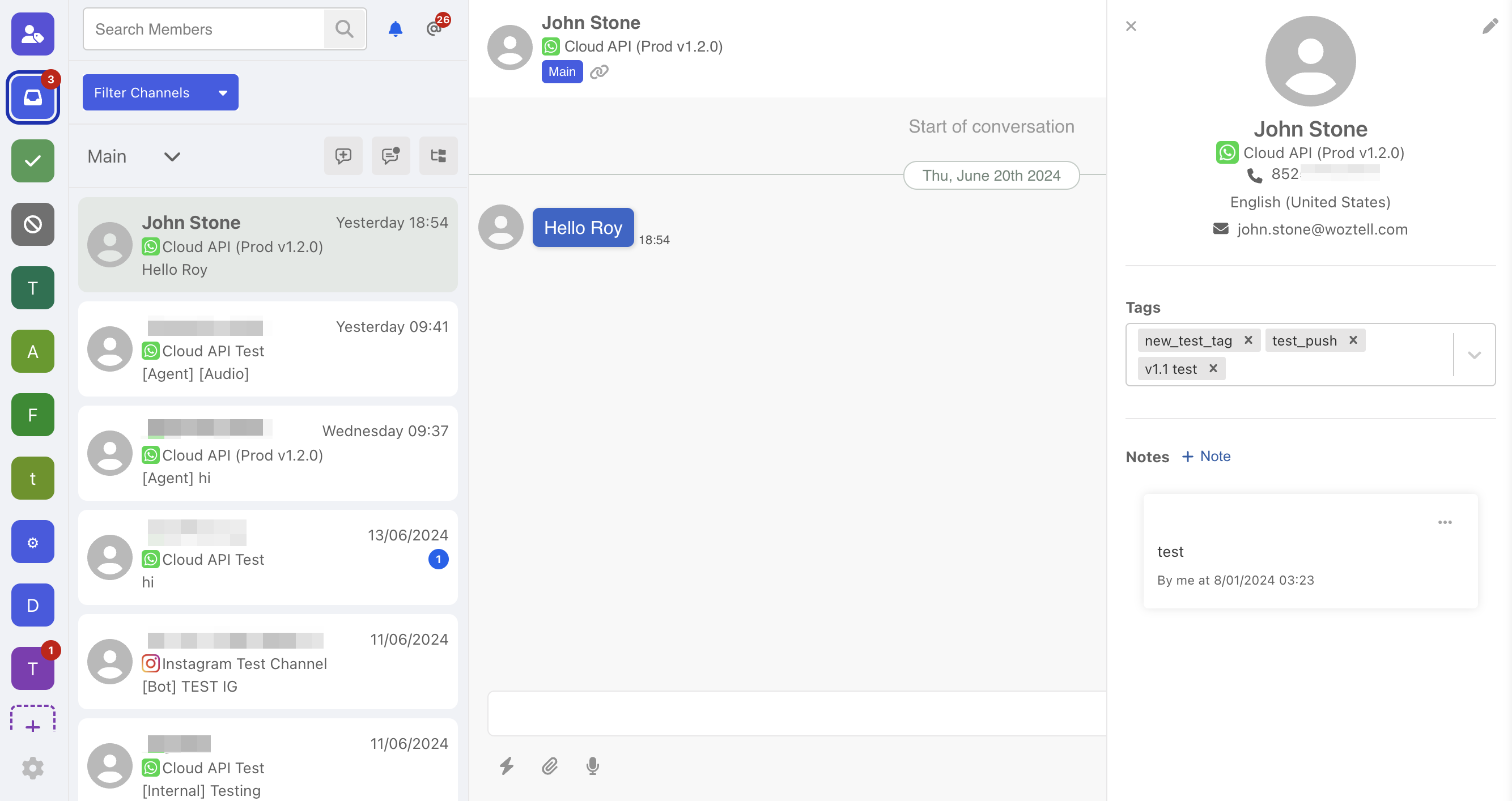
Task: Click the attachment paperclip icon
Action: [x=549, y=766]
